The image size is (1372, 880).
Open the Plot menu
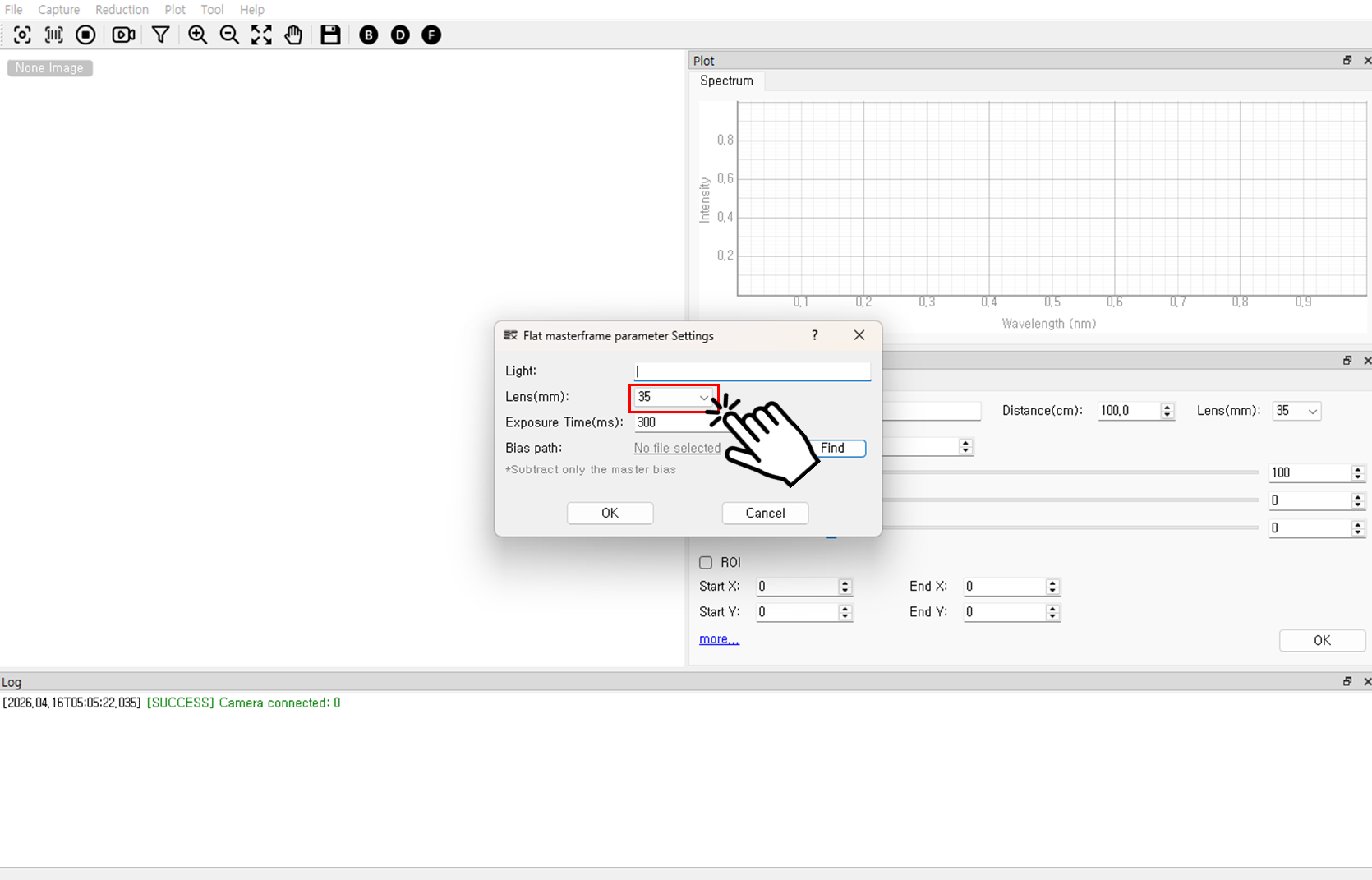click(175, 10)
